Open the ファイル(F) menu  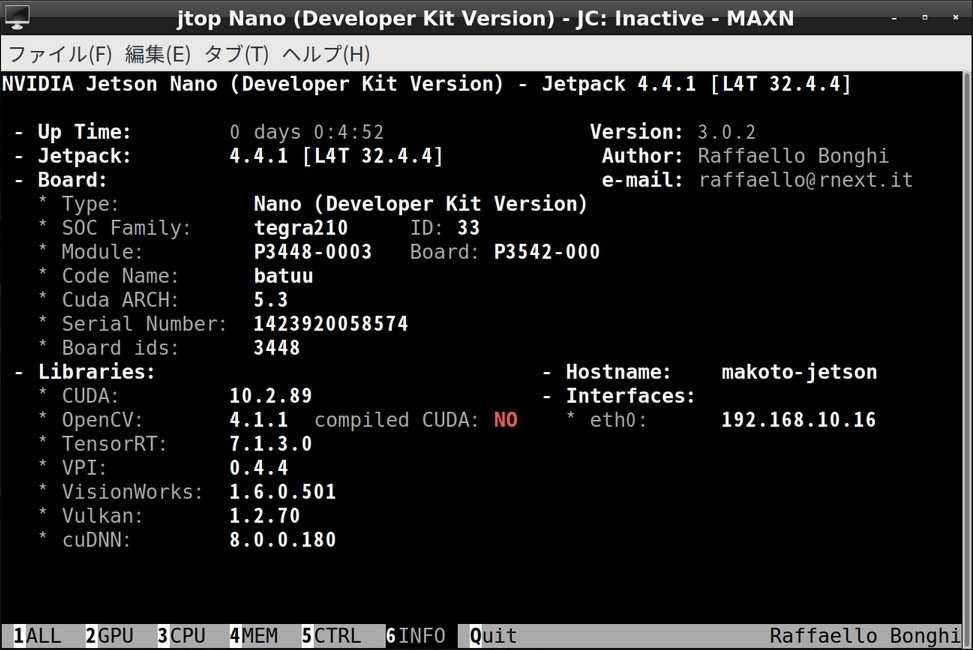(60, 55)
